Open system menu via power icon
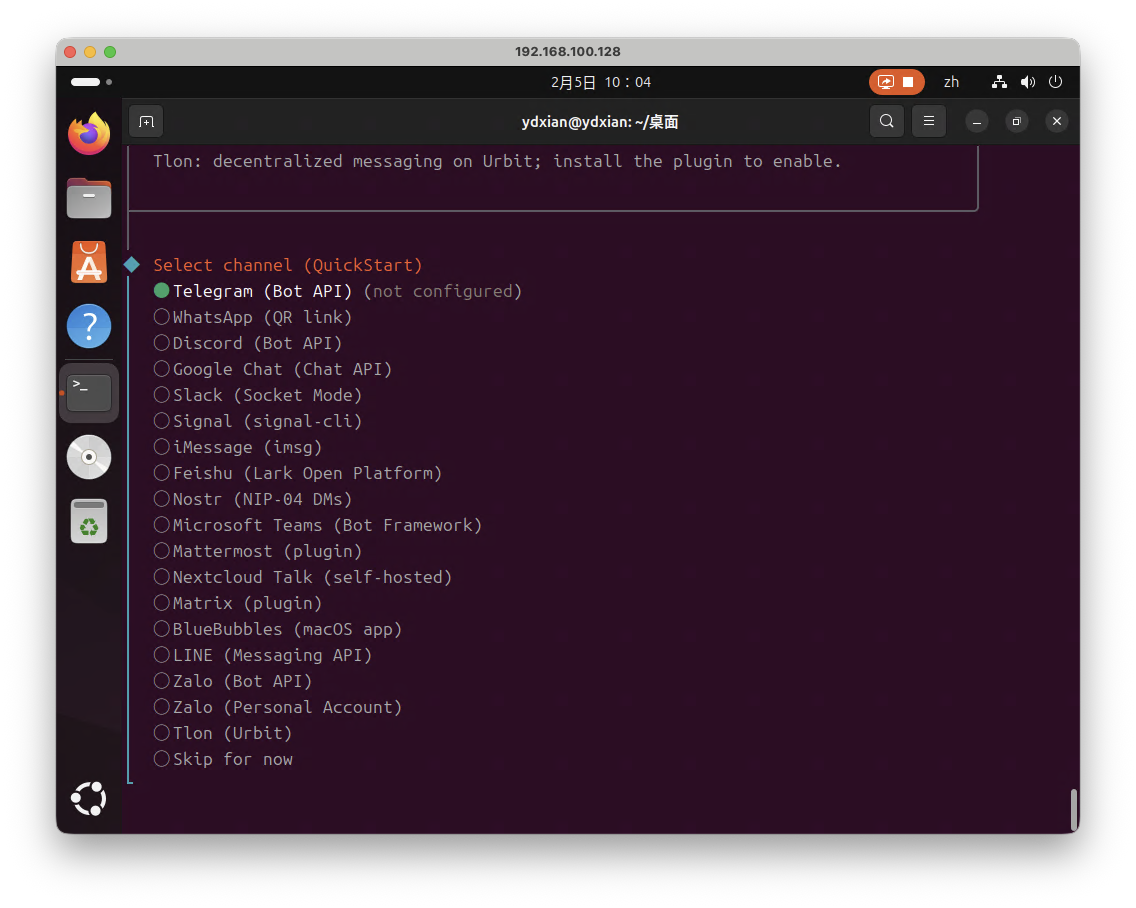 tap(1055, 82)
